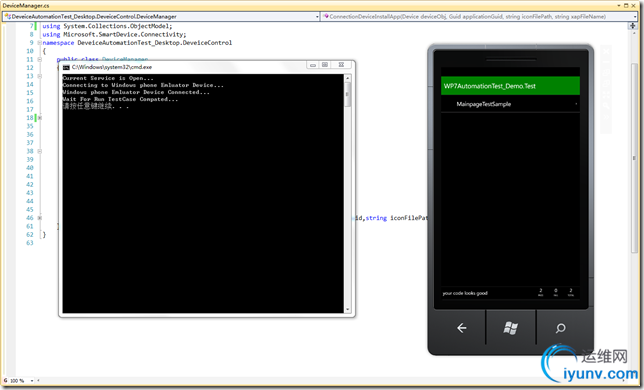Minimize the cmd.exe console window
The image size is (644, 390).
coord(313,65)
